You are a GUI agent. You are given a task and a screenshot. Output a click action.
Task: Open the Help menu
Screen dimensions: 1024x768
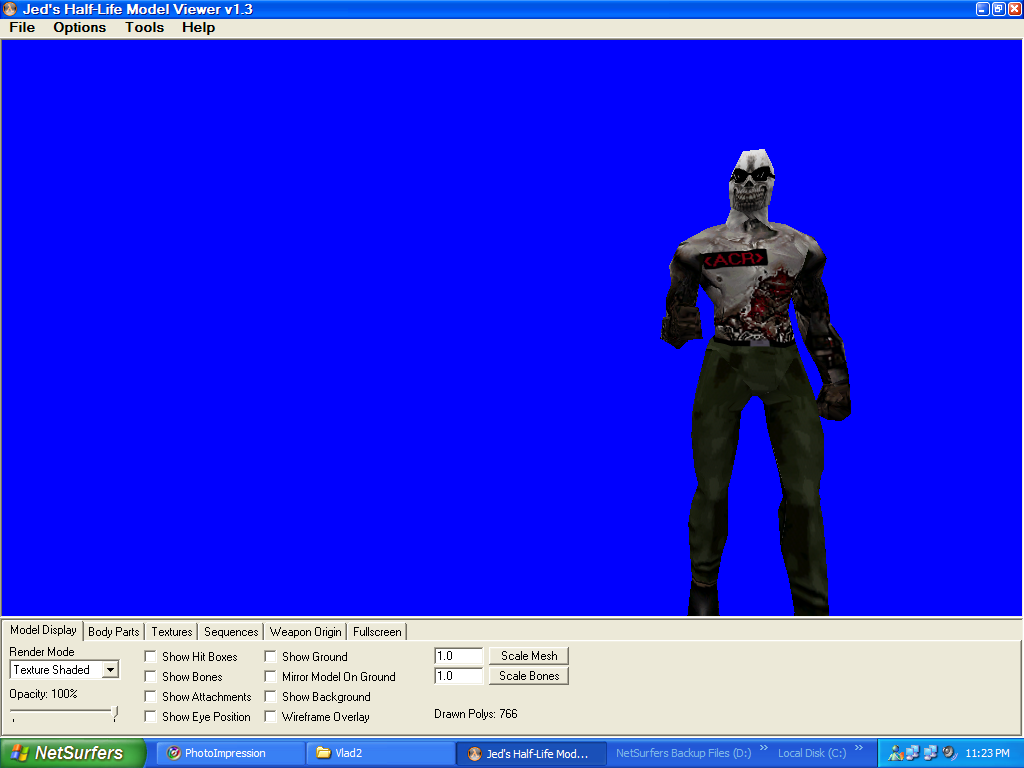tap(199, 27)
